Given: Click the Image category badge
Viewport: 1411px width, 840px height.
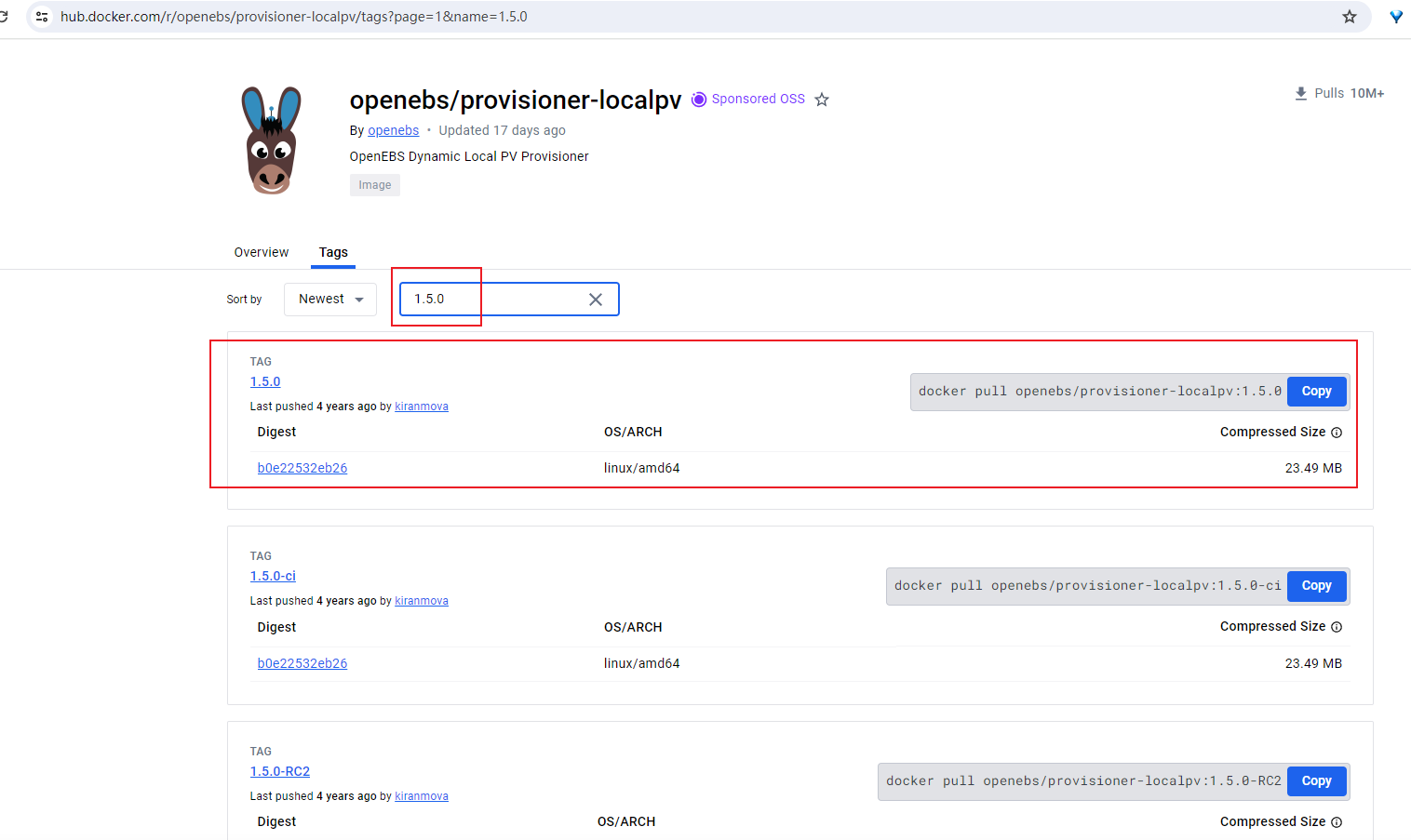Looking at the screenshot, I should pos(375,185).
